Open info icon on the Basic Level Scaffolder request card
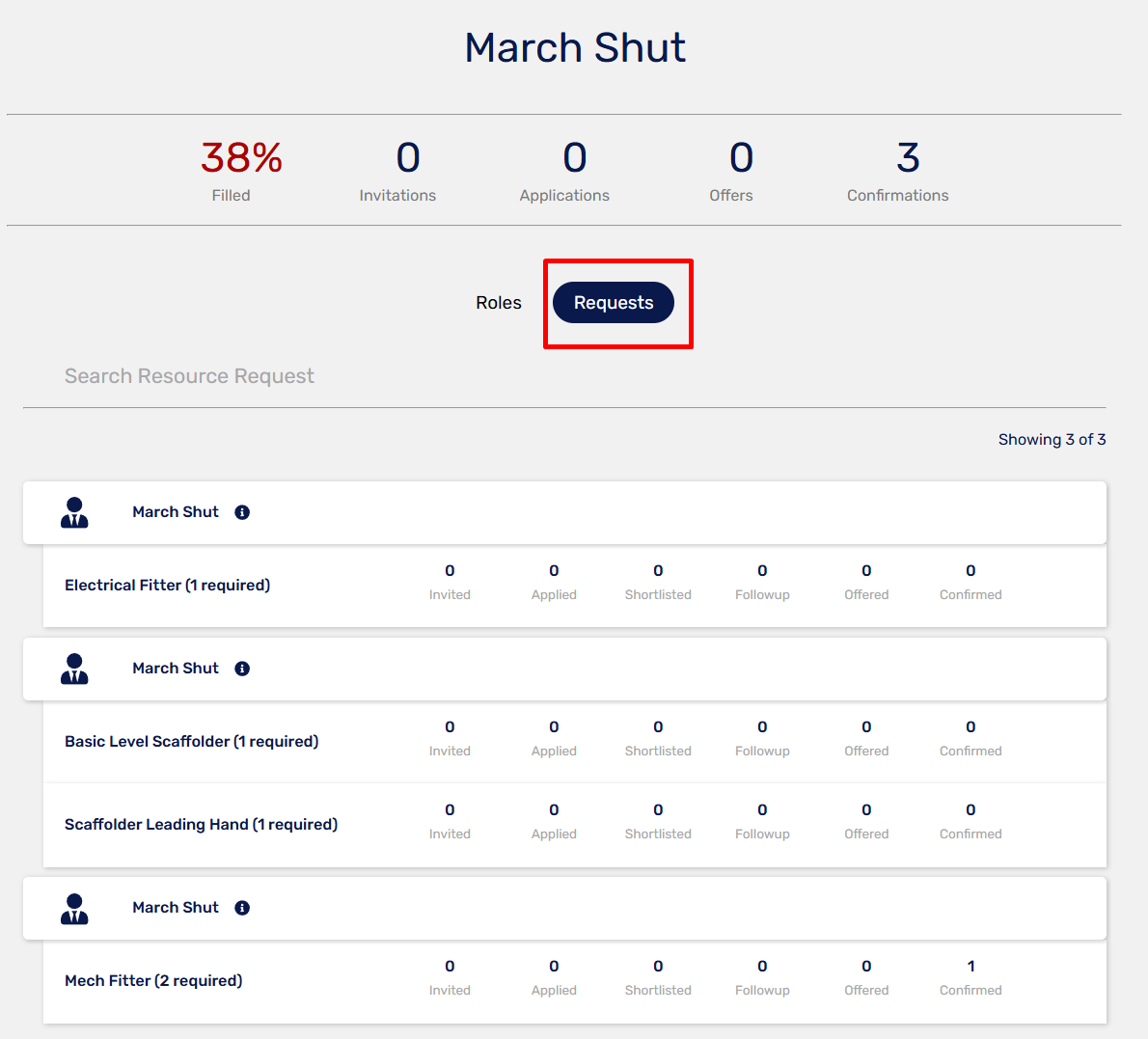Viewport: 1148px width, 1039px height. (x=242, y=669)
